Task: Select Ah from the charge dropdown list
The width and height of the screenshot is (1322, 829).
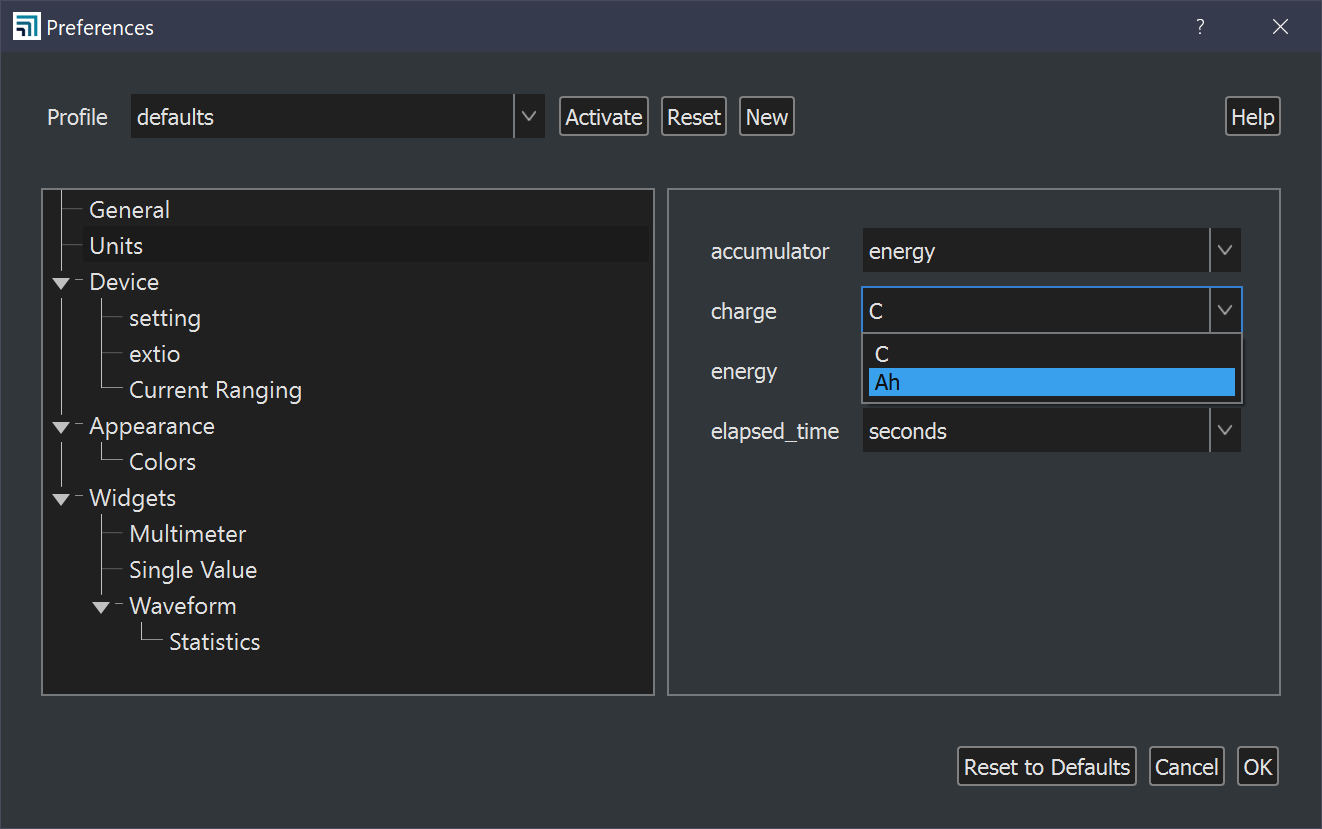Action: [1050, 382]
